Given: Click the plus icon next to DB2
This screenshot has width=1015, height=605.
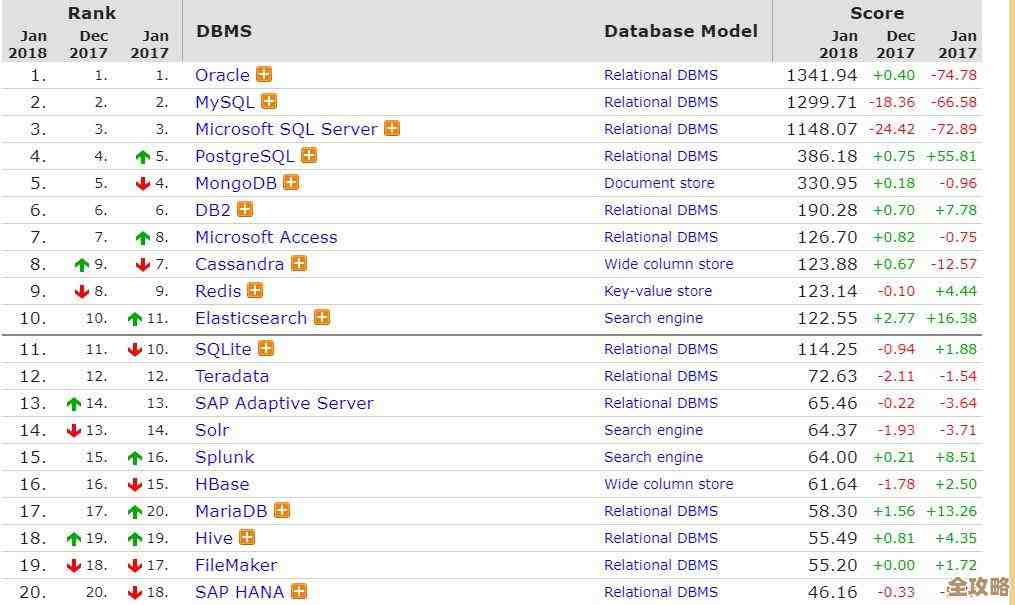Looking at the screenshot, I should [x=245, y=210].
